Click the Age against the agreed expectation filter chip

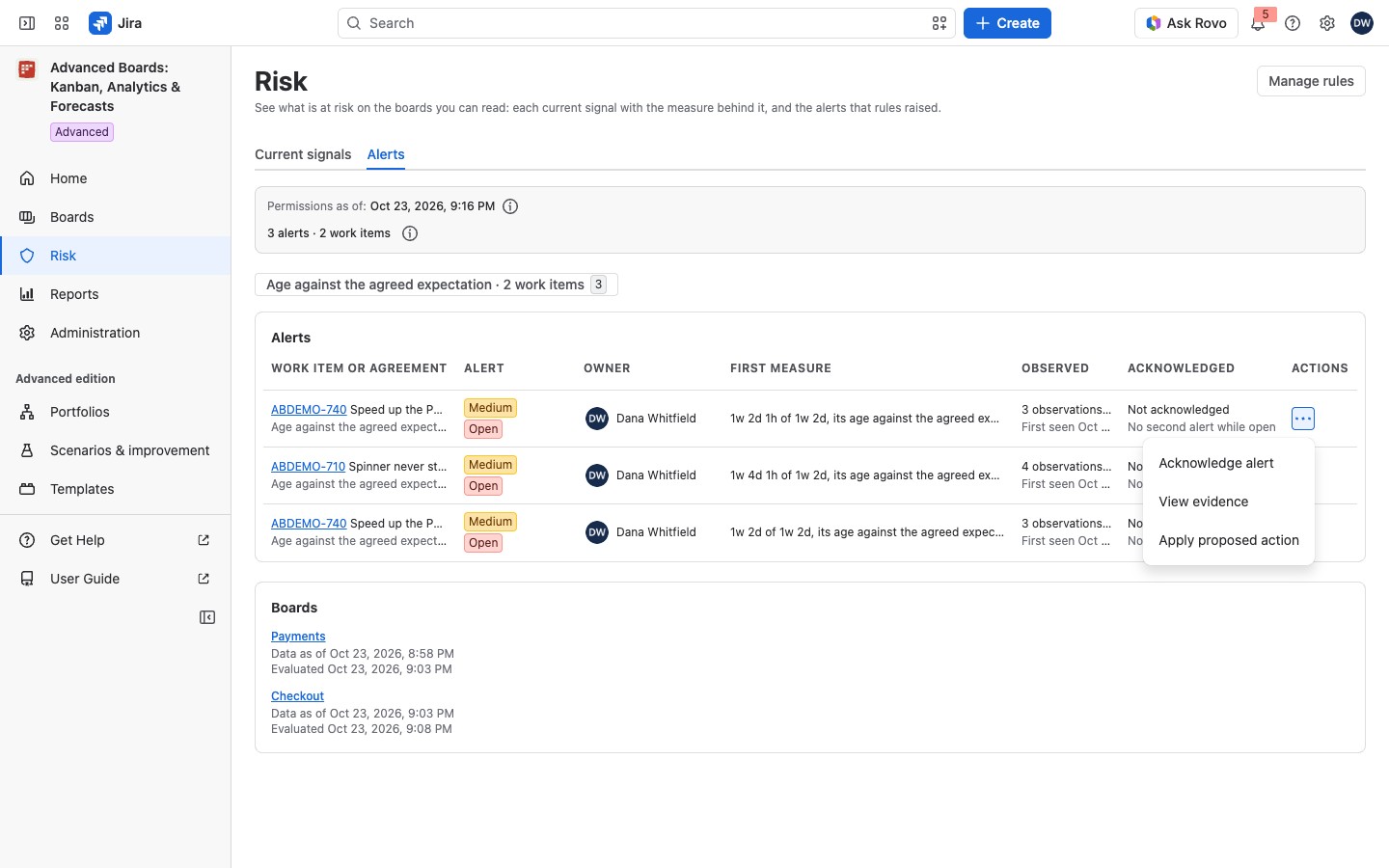[x=436, y=285]
